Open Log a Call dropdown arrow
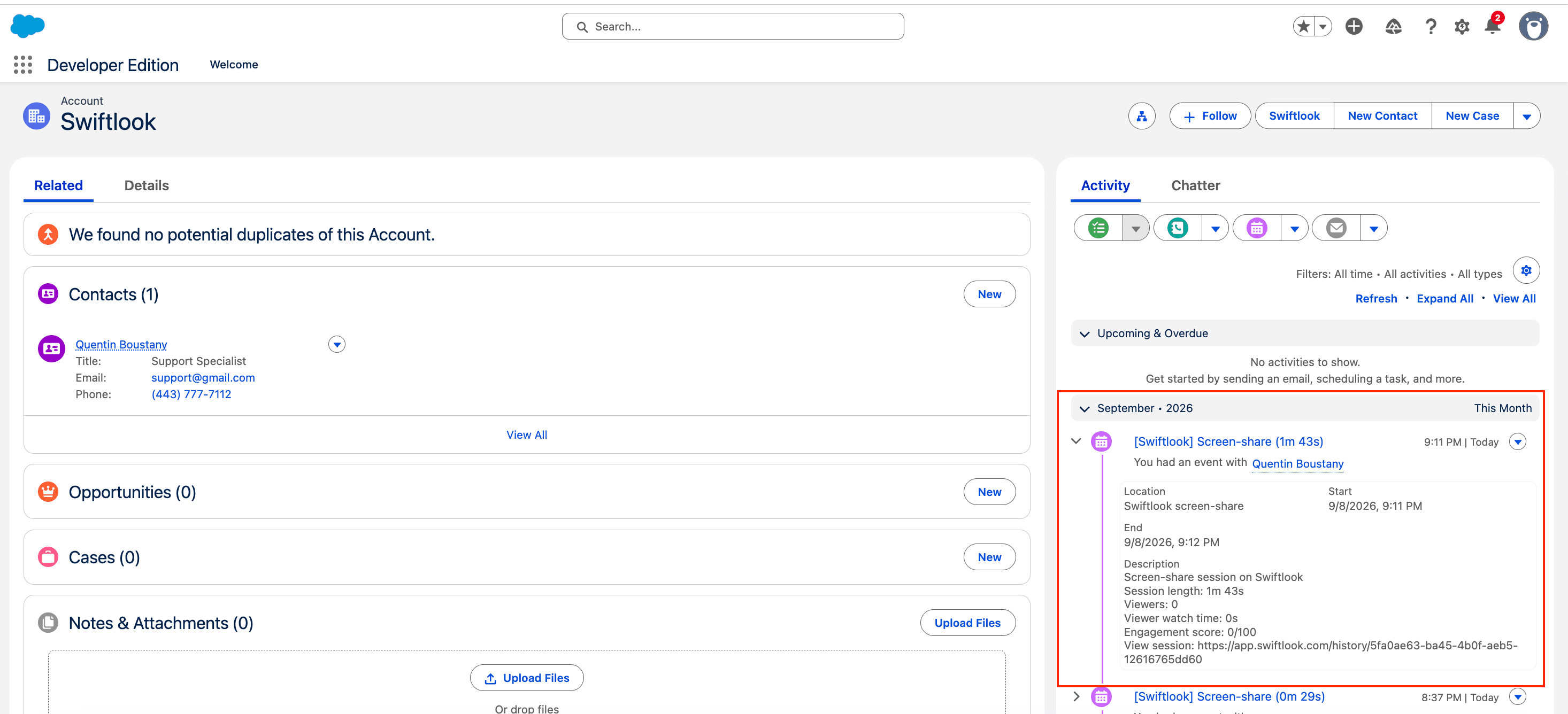 pos(1215,228)
